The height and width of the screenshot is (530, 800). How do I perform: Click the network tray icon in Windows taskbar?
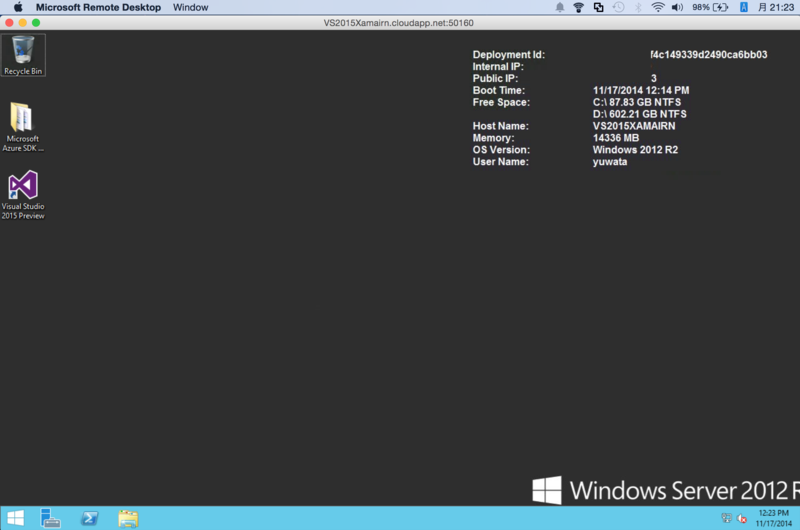(727, 518)
